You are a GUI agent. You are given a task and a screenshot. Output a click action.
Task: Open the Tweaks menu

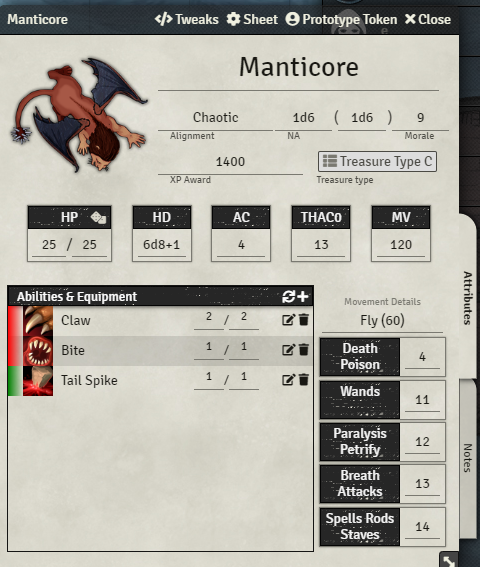pyautogui.click(x=187, y=19)
